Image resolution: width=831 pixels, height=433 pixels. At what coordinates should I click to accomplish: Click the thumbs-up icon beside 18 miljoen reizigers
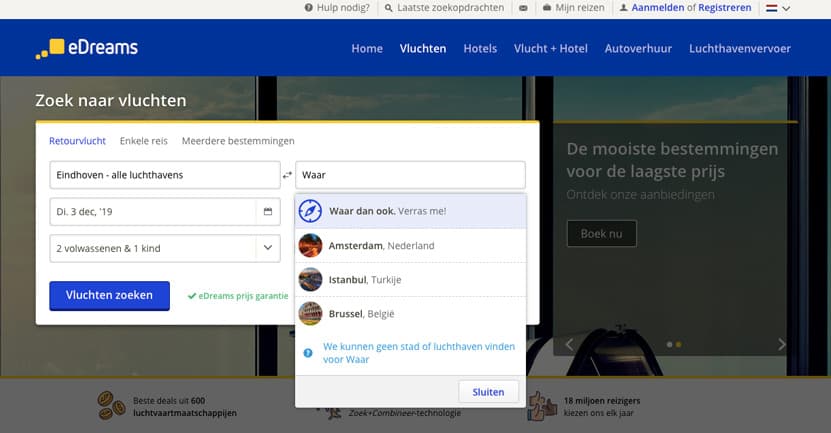[x=542, y=407]
